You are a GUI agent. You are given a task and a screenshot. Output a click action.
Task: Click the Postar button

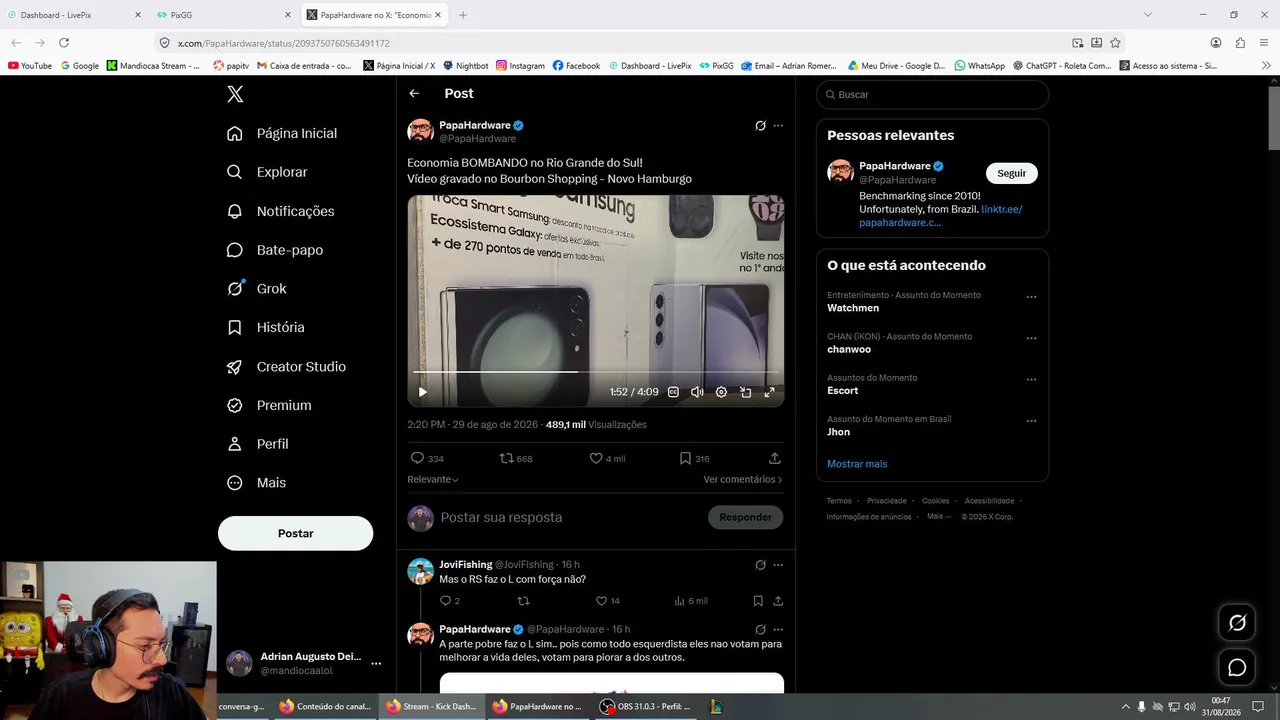click(x=295, y=533)
